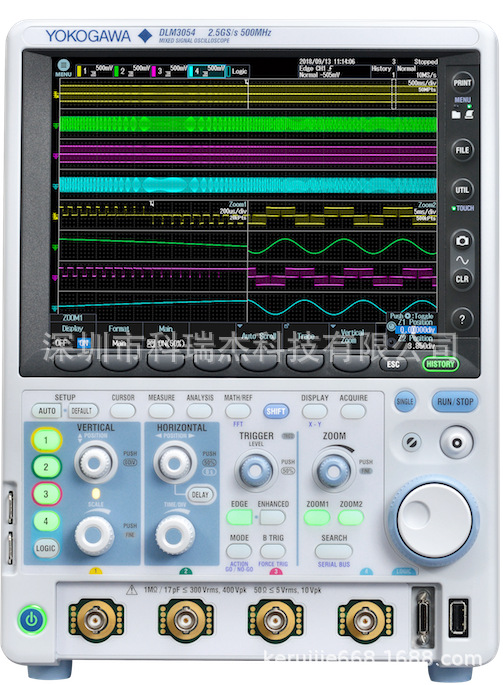Tap the RUN/STOP key
Screen dimensions: 503x685
[x=455, y=401]
